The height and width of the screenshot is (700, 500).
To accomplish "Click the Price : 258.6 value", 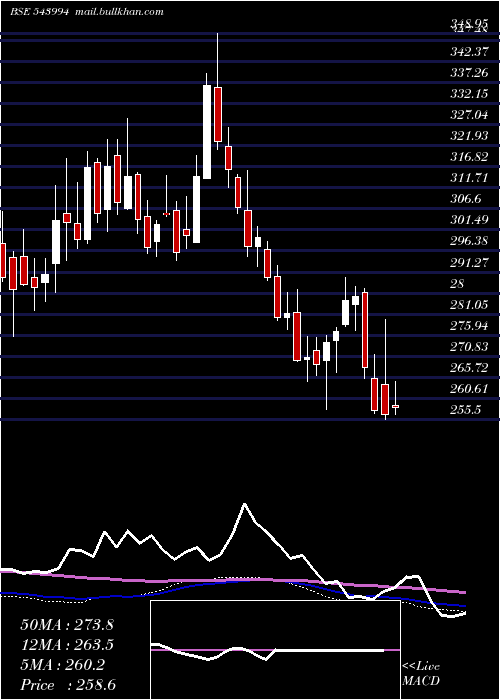I will (x=68, y=685).
